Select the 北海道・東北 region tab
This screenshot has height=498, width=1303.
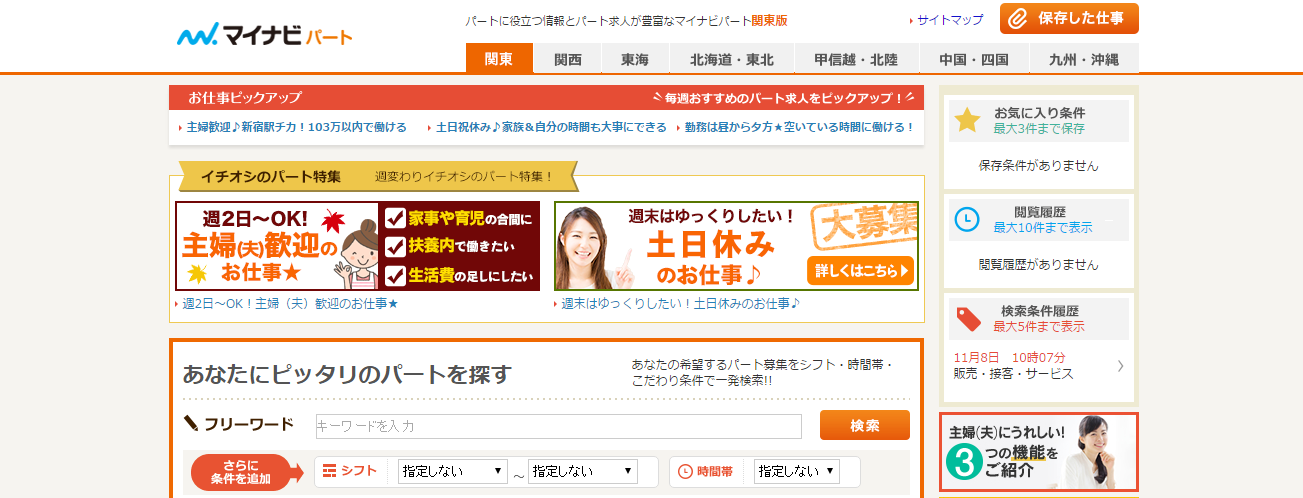732,59
